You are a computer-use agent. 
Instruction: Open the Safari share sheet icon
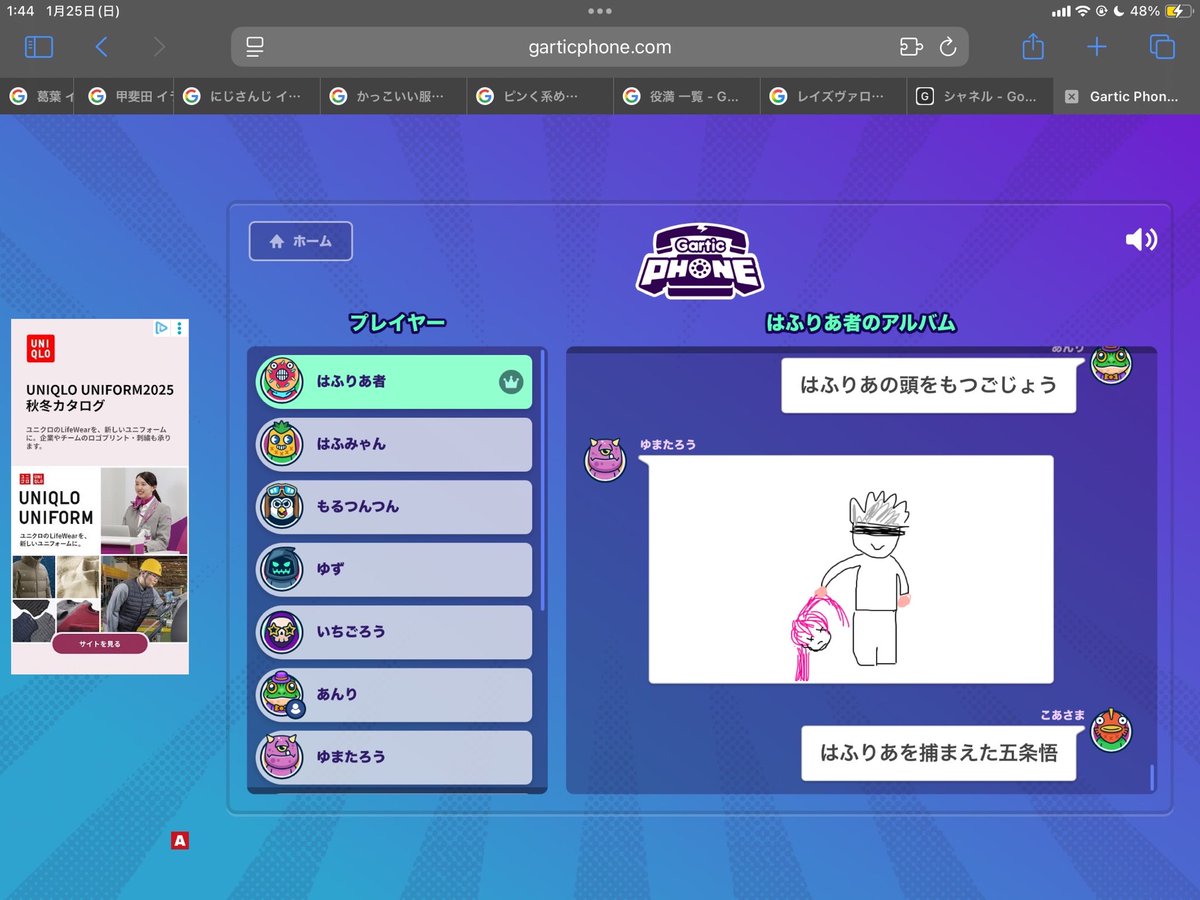(1033, 46)
